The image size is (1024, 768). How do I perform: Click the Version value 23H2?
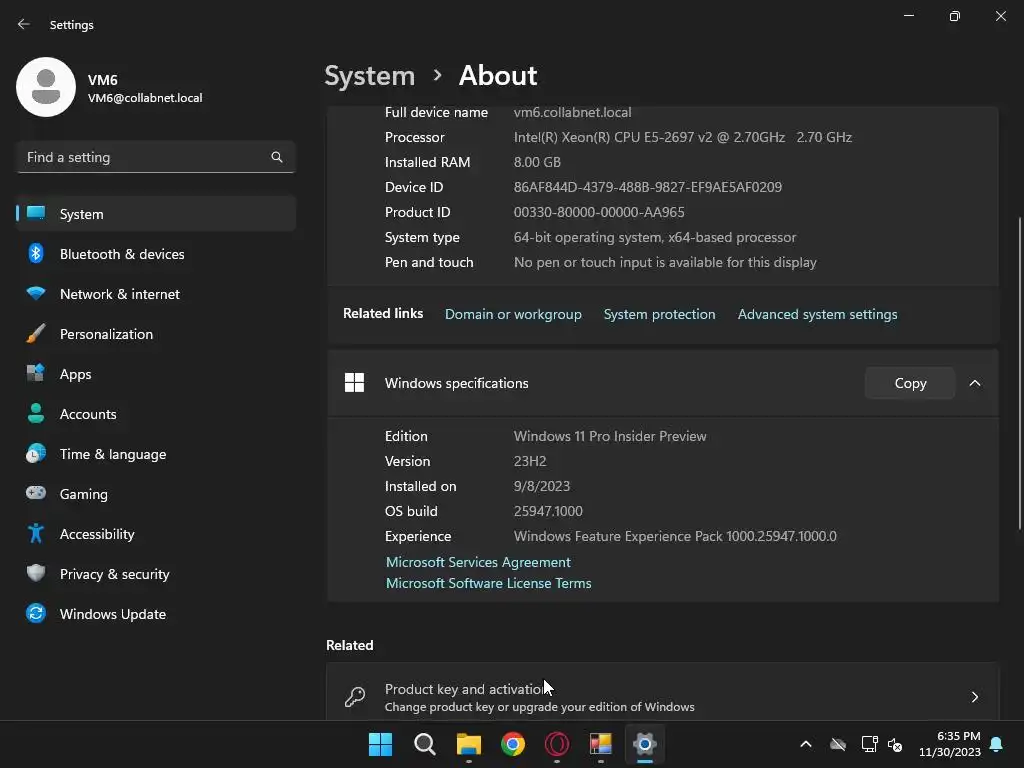pyautogui.click(x=530, y=461)
